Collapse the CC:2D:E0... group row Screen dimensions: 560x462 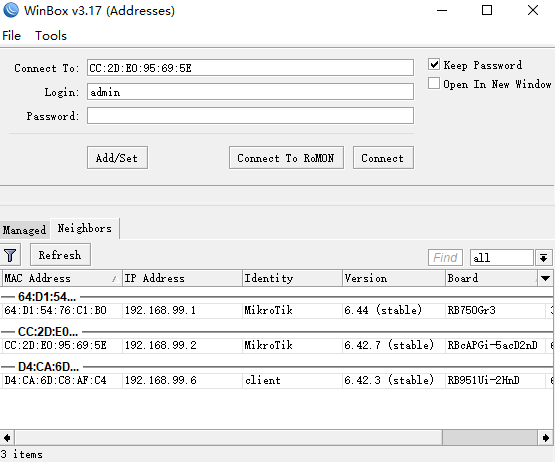coord(48,332)
